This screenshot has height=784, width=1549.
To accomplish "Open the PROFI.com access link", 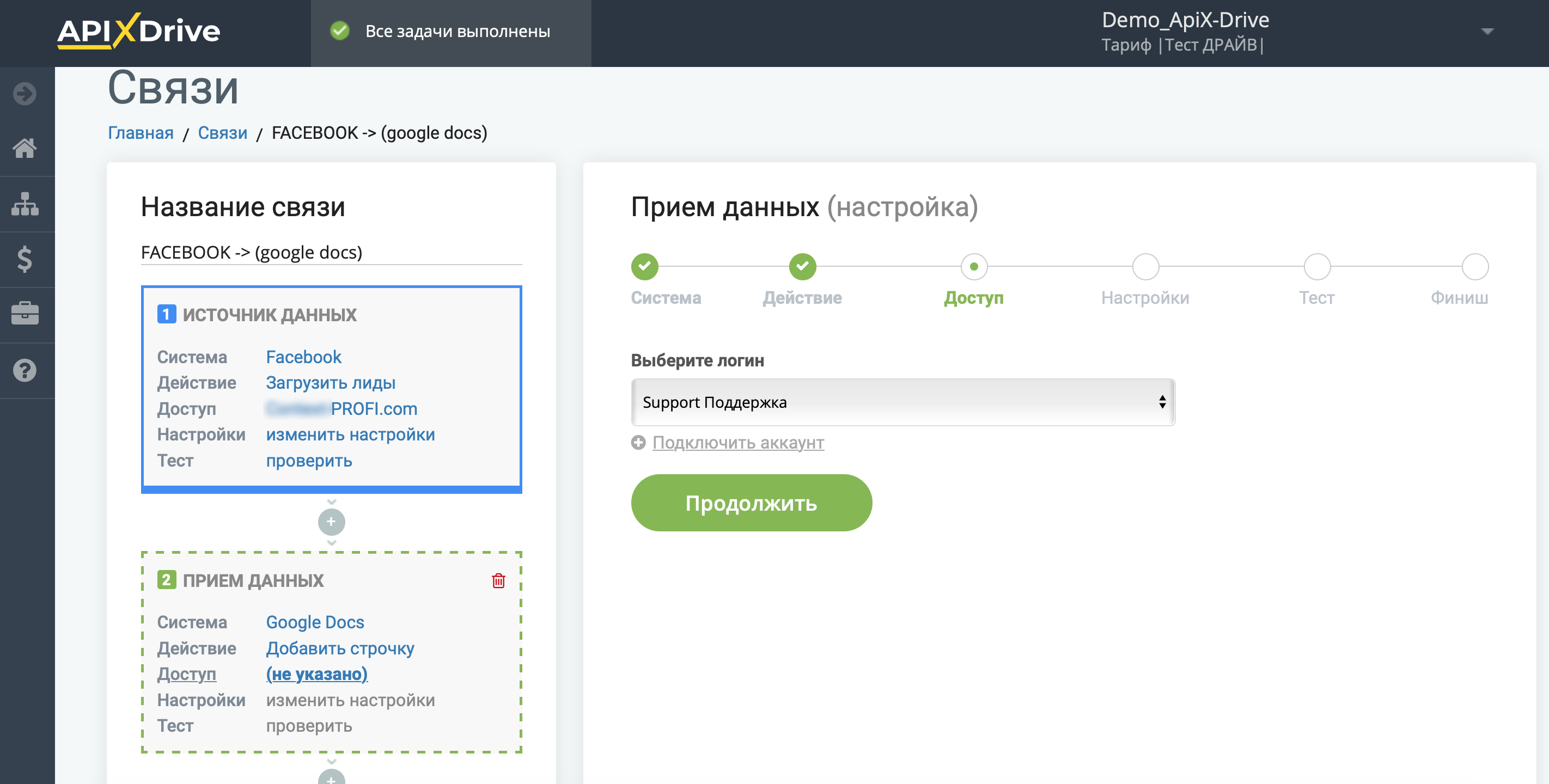I will [x=341, y=409].
